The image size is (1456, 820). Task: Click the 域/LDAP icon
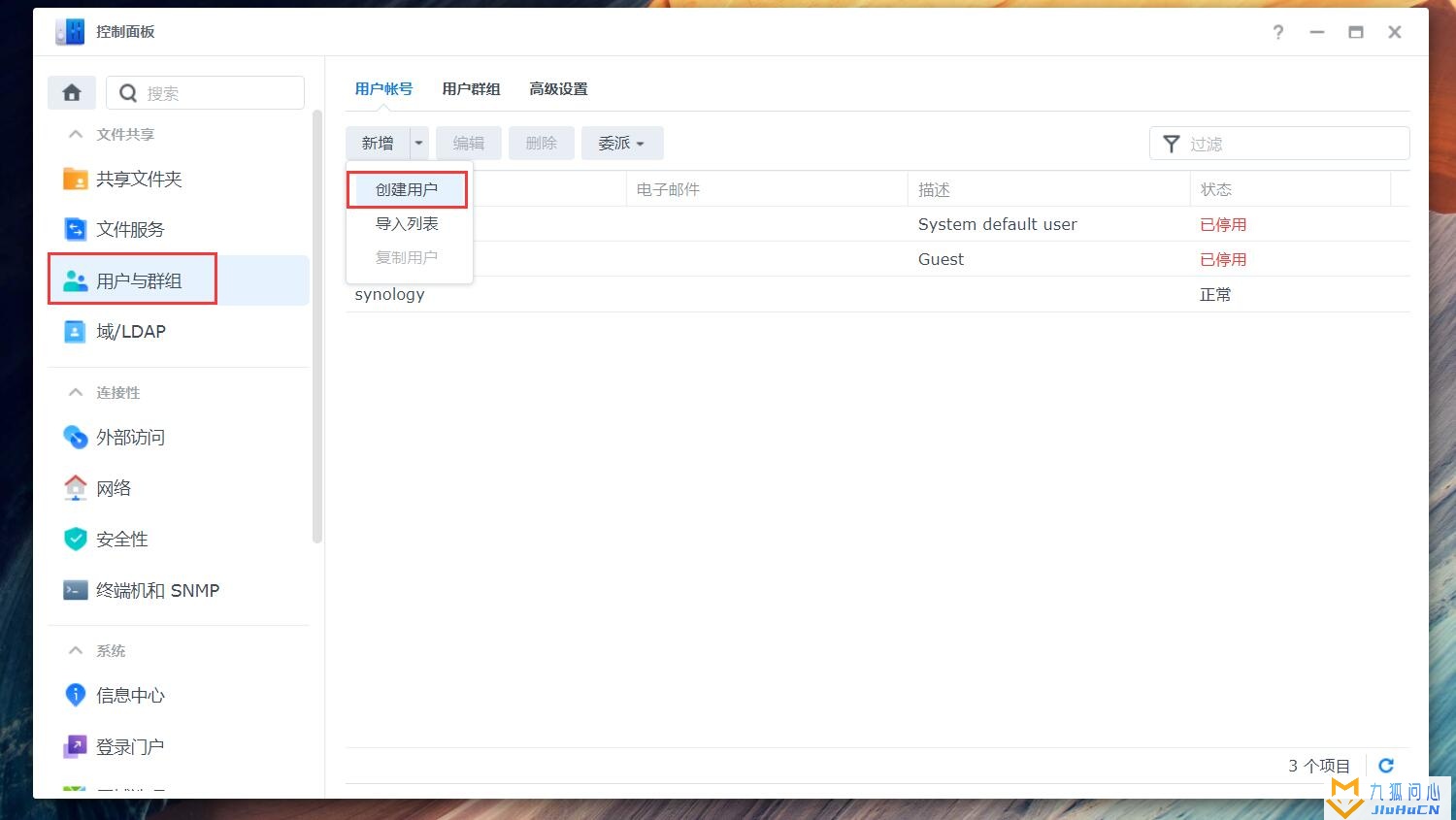point(75,332)
